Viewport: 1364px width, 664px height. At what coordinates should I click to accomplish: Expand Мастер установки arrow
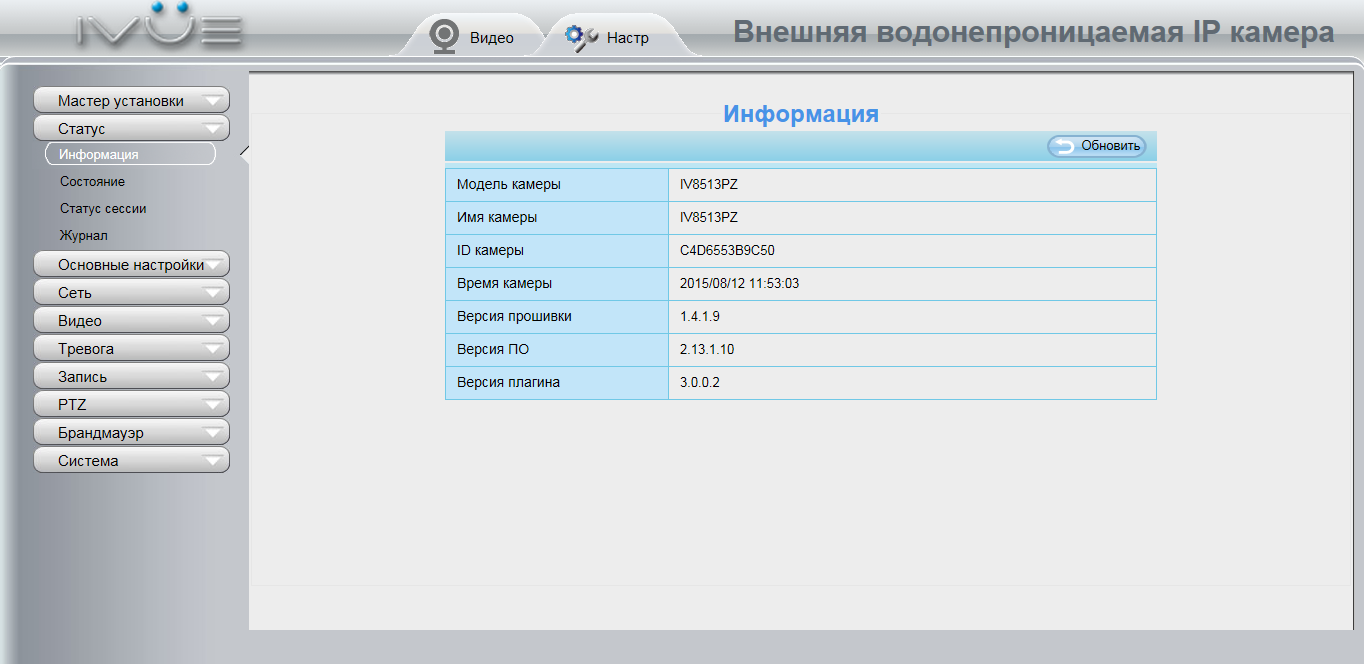point(212,101)
